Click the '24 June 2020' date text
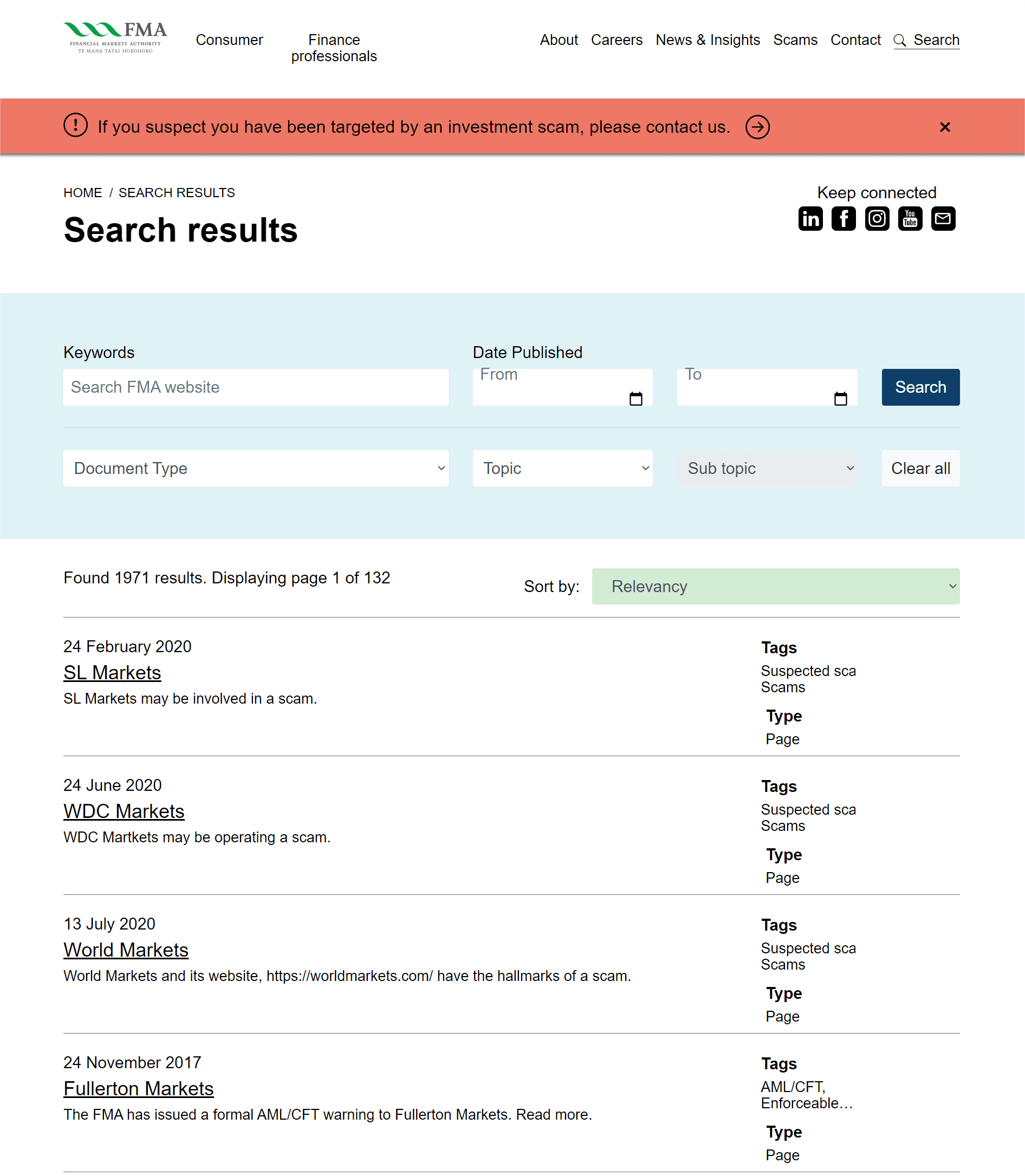 pyautogui.click(x=113, y=785)
